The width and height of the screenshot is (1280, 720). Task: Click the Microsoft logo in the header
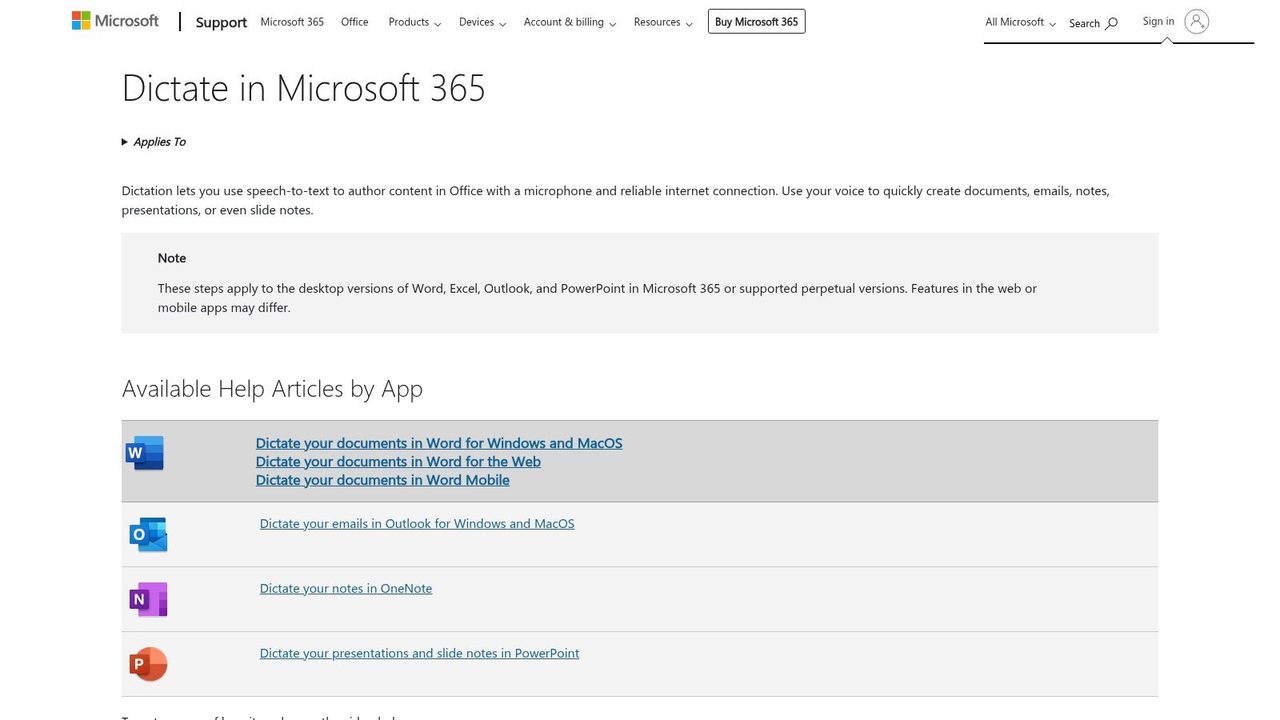(x=115, y=21)
